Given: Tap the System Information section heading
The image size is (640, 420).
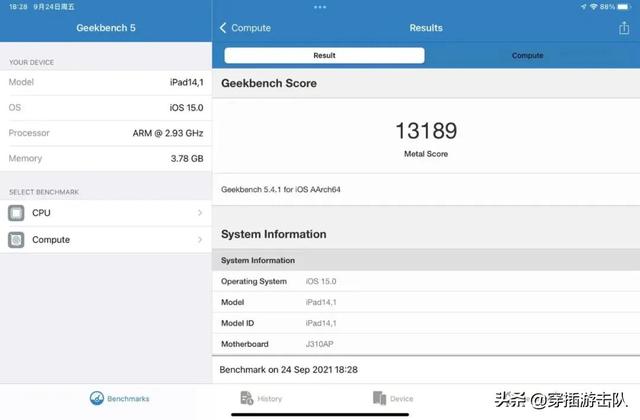Looking at the screenshot, I should (274, 234).
